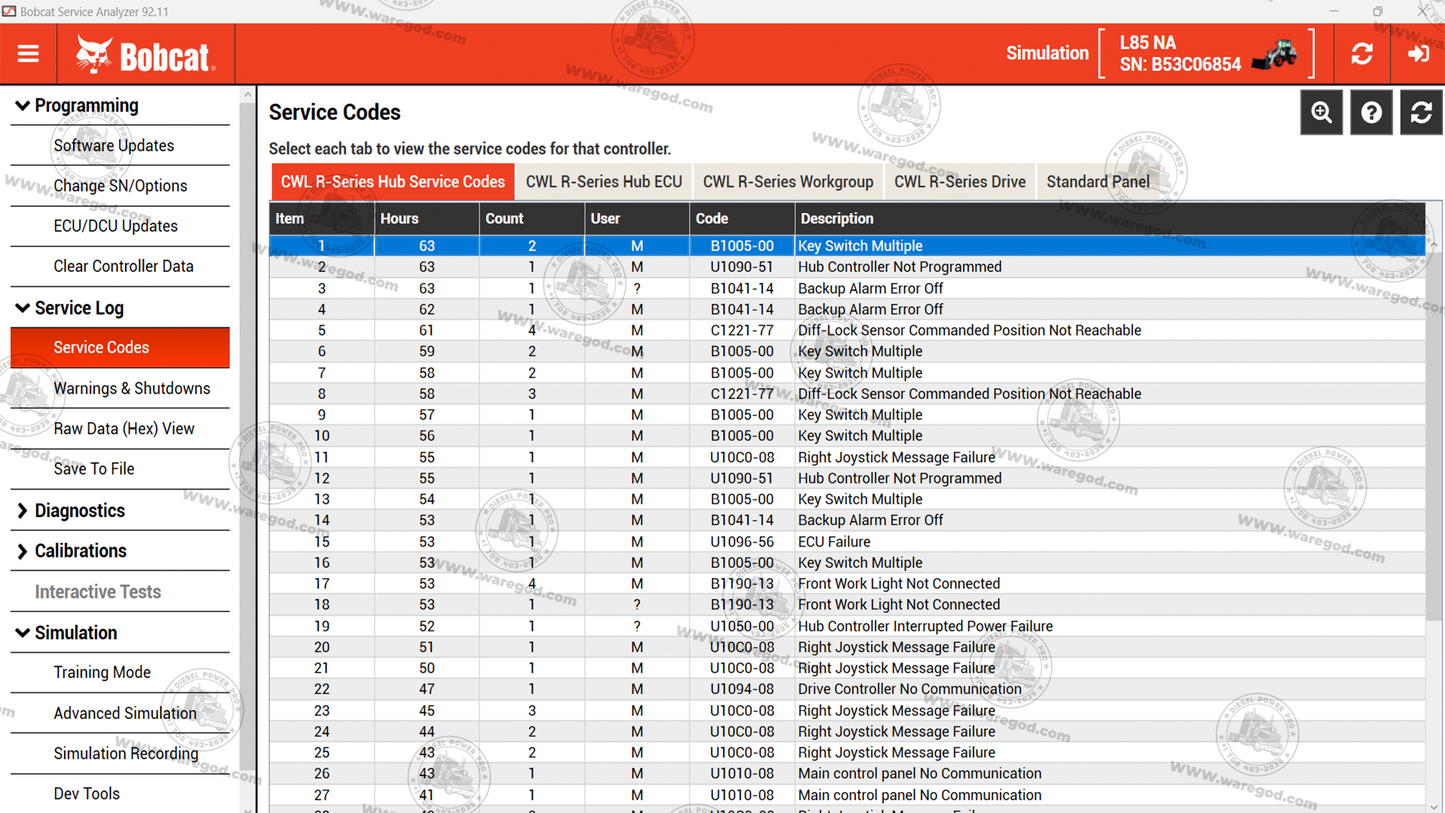Click the sidebar scrollbar up arrow
Viewport: 1445px width, 813px height.
coord(248,95)
